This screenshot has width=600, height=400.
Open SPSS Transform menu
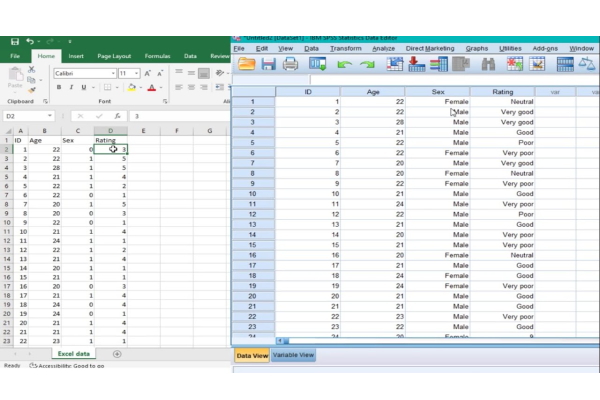pyautogui.click(x=346, y=49)
